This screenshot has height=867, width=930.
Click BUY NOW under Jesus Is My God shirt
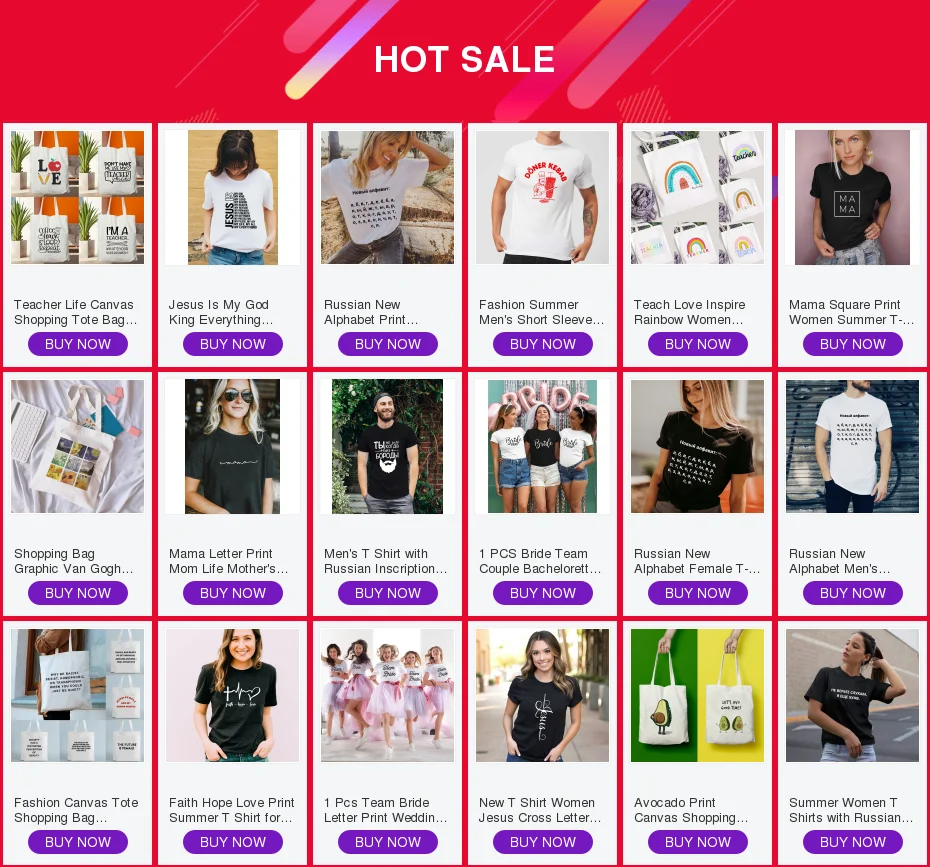coord(232,344)
